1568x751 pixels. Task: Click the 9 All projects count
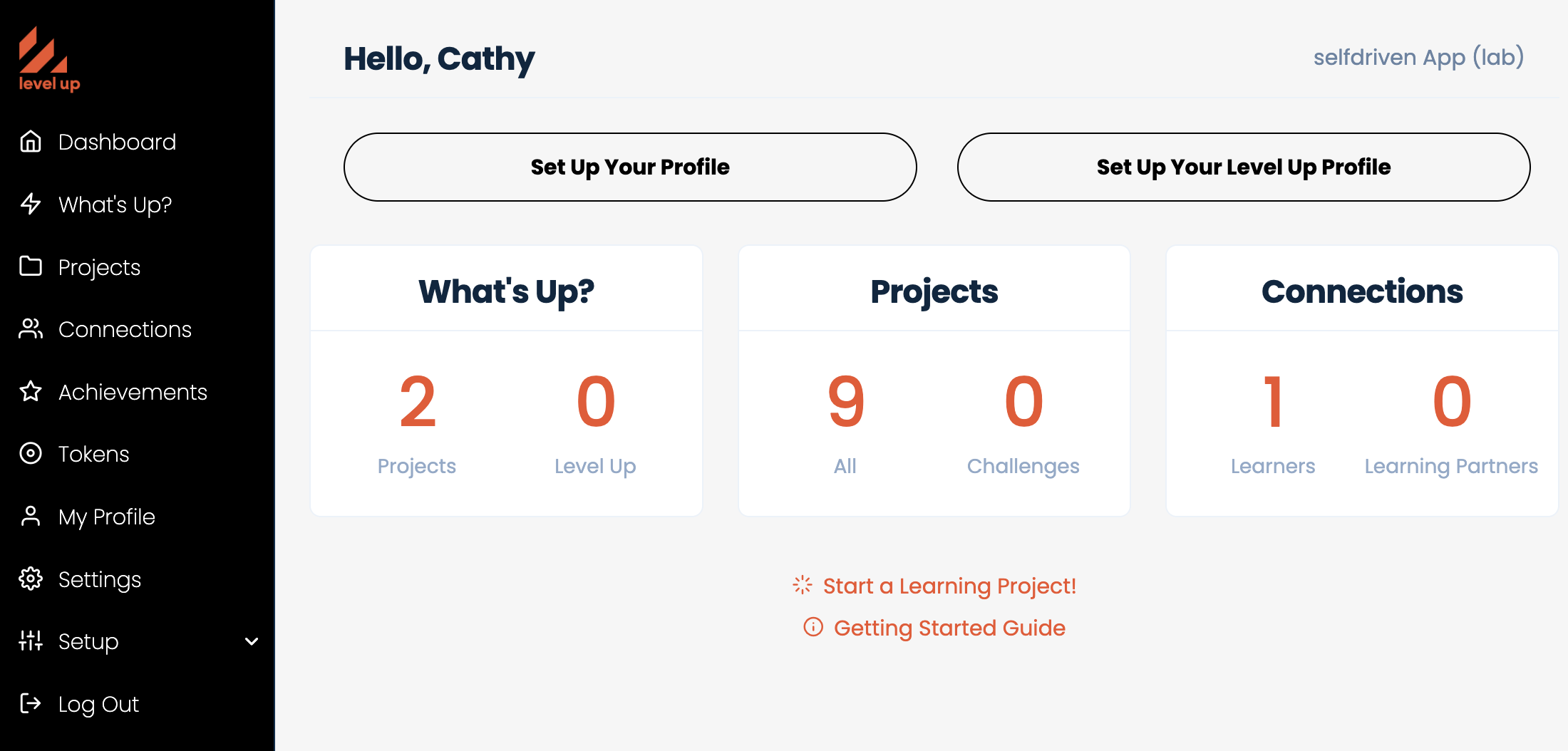click(845, 403)
